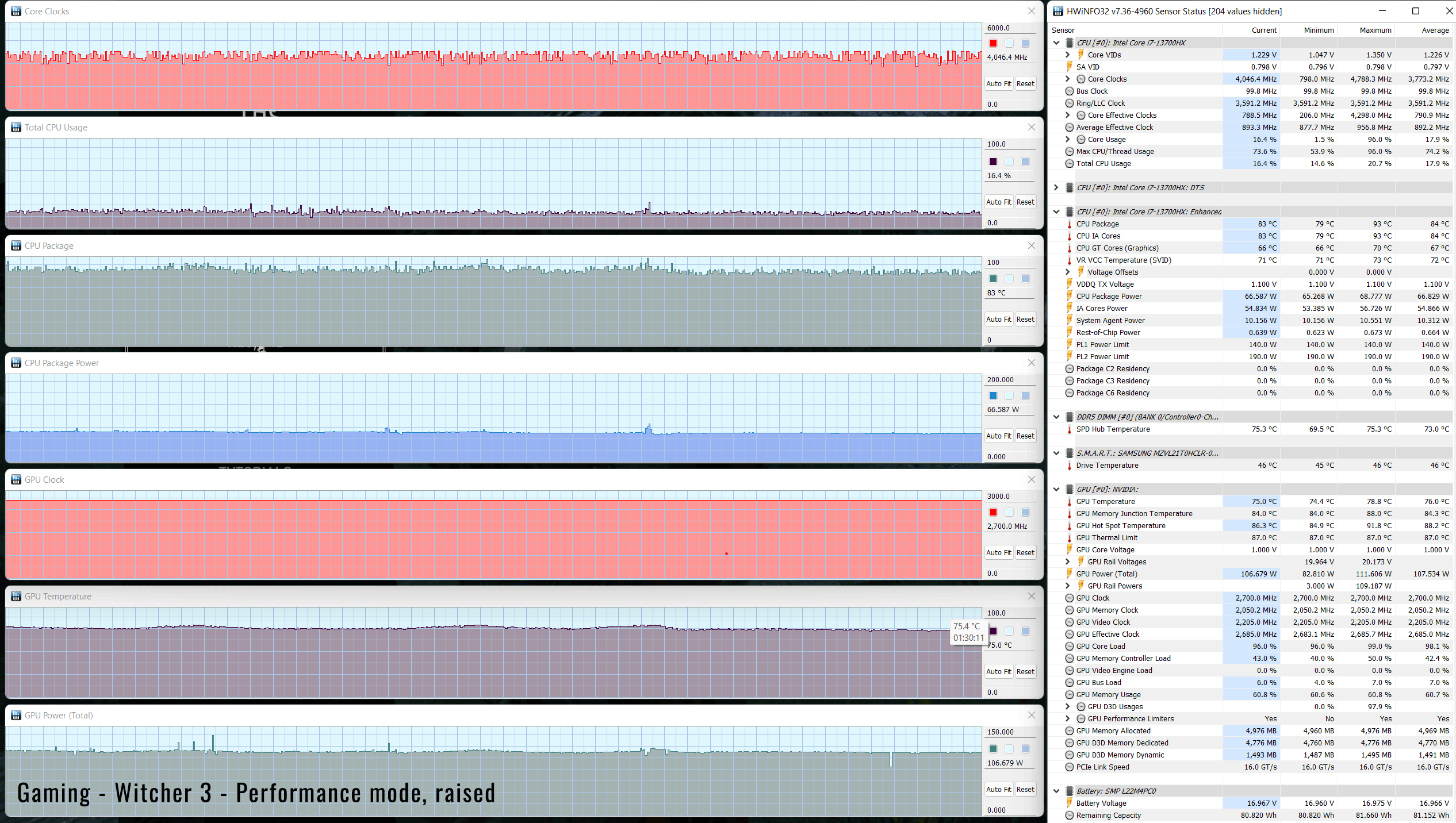Click the thermometer icon beside GPU Temperature
The height and width of the screenshot is (823, 1456).
click(1070, 501)
